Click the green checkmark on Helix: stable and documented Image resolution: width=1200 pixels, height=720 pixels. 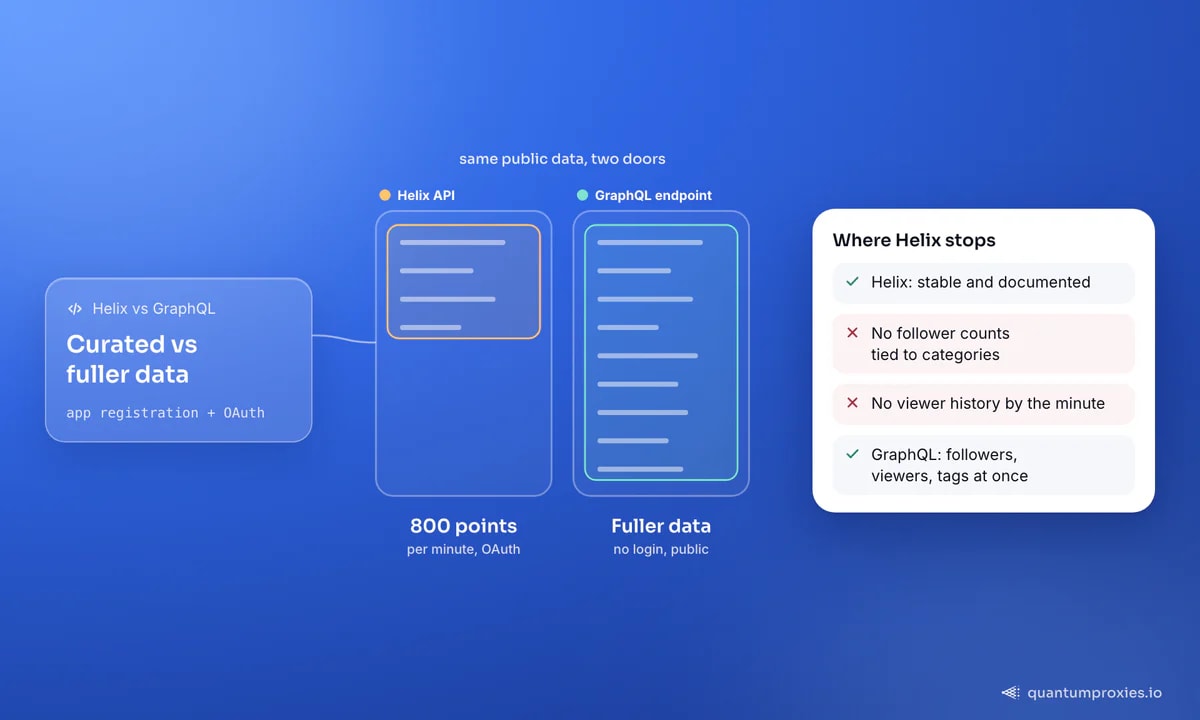[x=852, y=282]
